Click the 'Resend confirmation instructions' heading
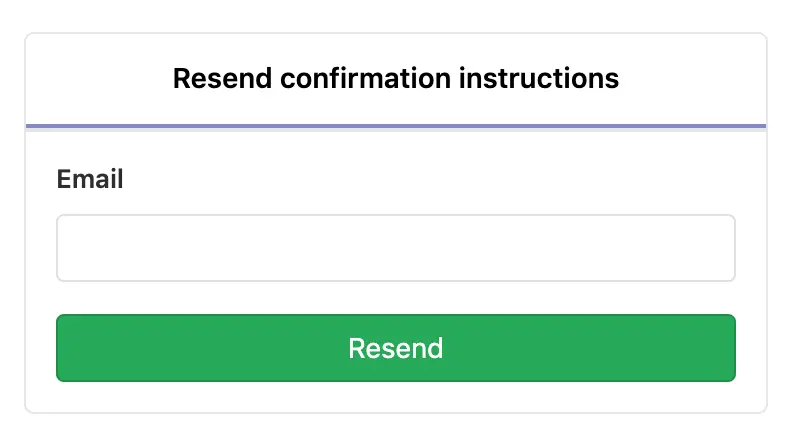This screenshot has height=442, width=798. pos(395,78)
